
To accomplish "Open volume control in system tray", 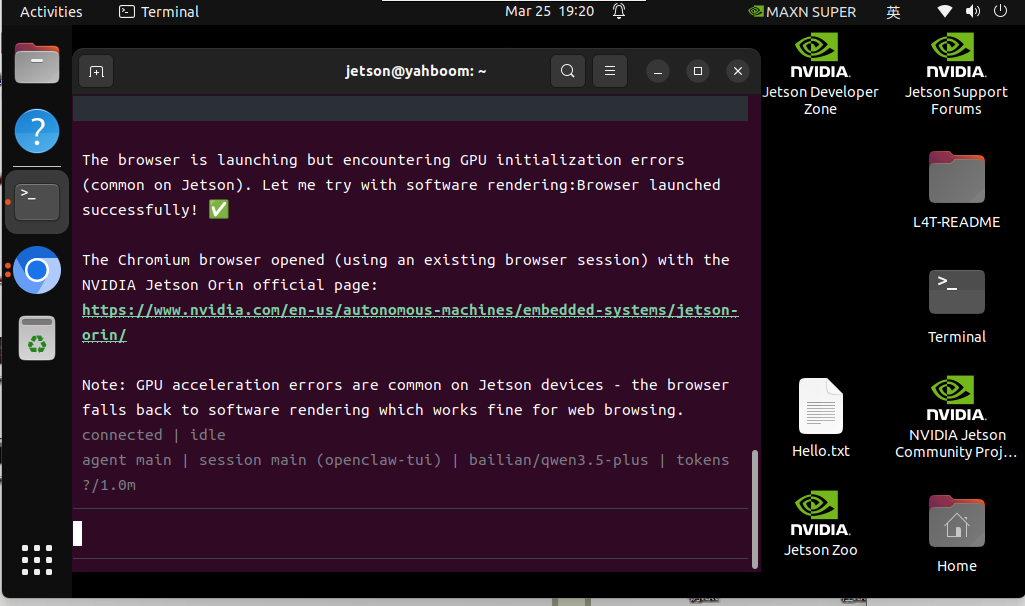I will click(973, 11).
